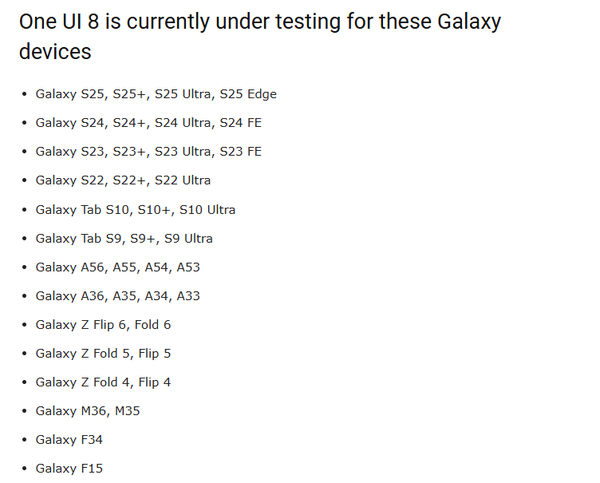Click the 'S24 FE' text
Screen dimensions: 600x483
coord(242,123)
